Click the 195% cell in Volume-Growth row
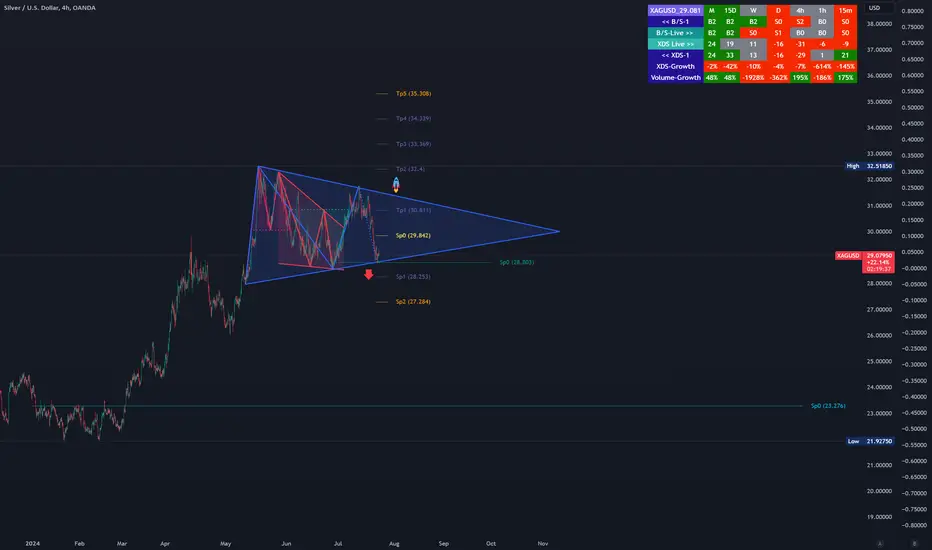 point(800,77)
